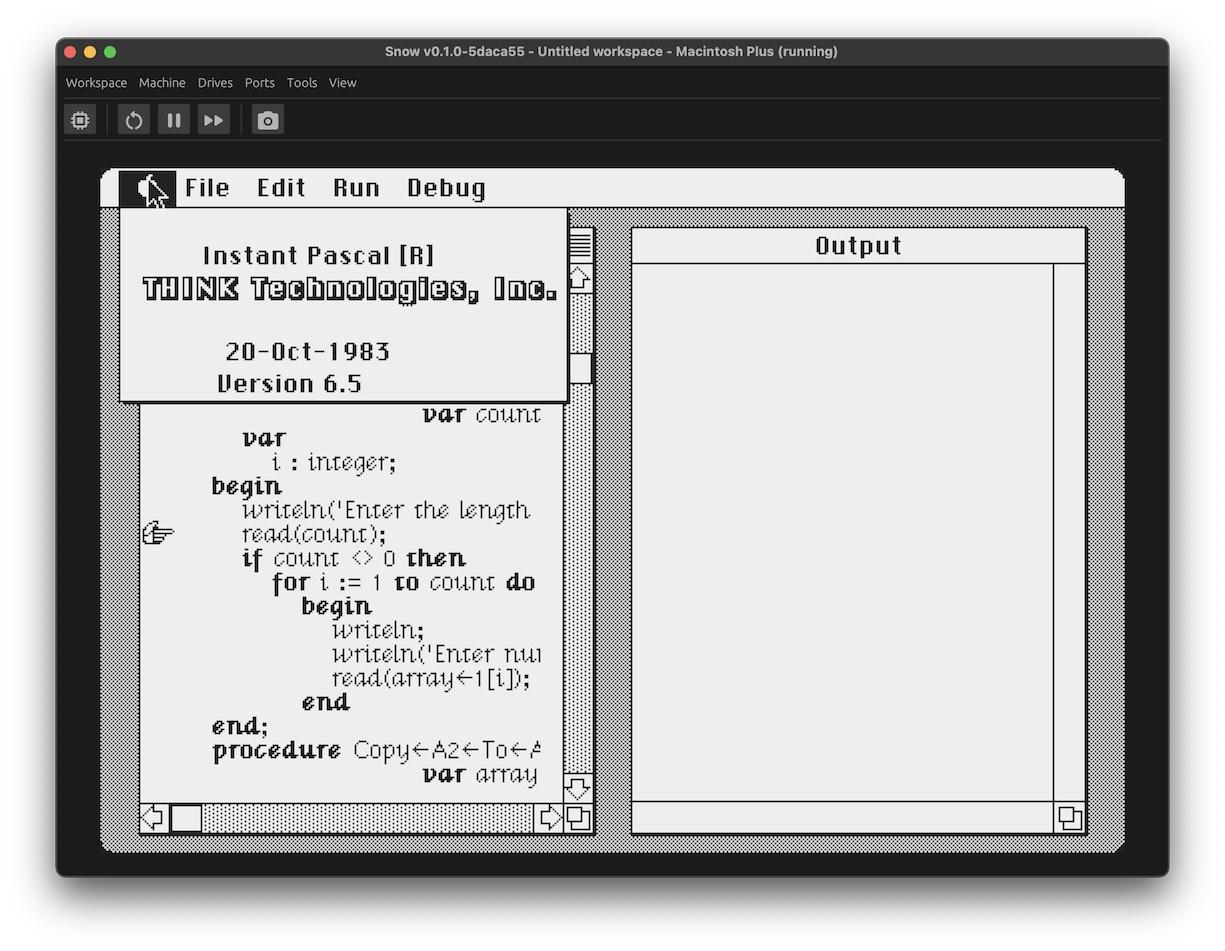
Task: Click the 'writeln('Enter the length' line
Action: pos(386,510)
